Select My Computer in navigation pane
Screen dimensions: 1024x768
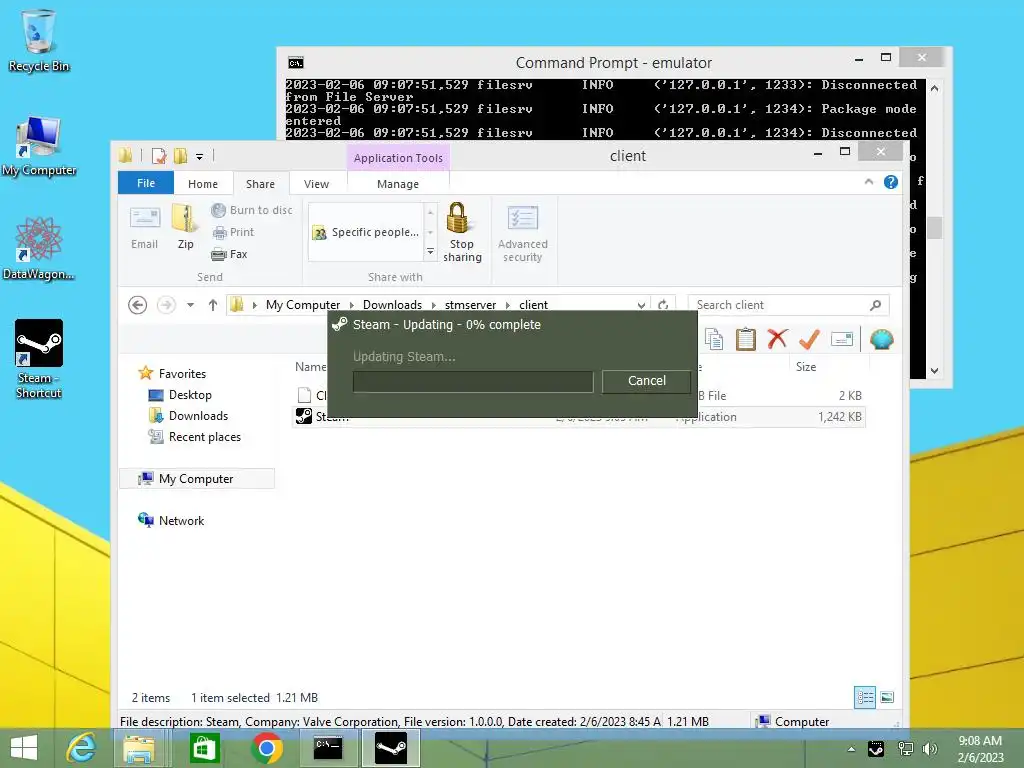197,479
